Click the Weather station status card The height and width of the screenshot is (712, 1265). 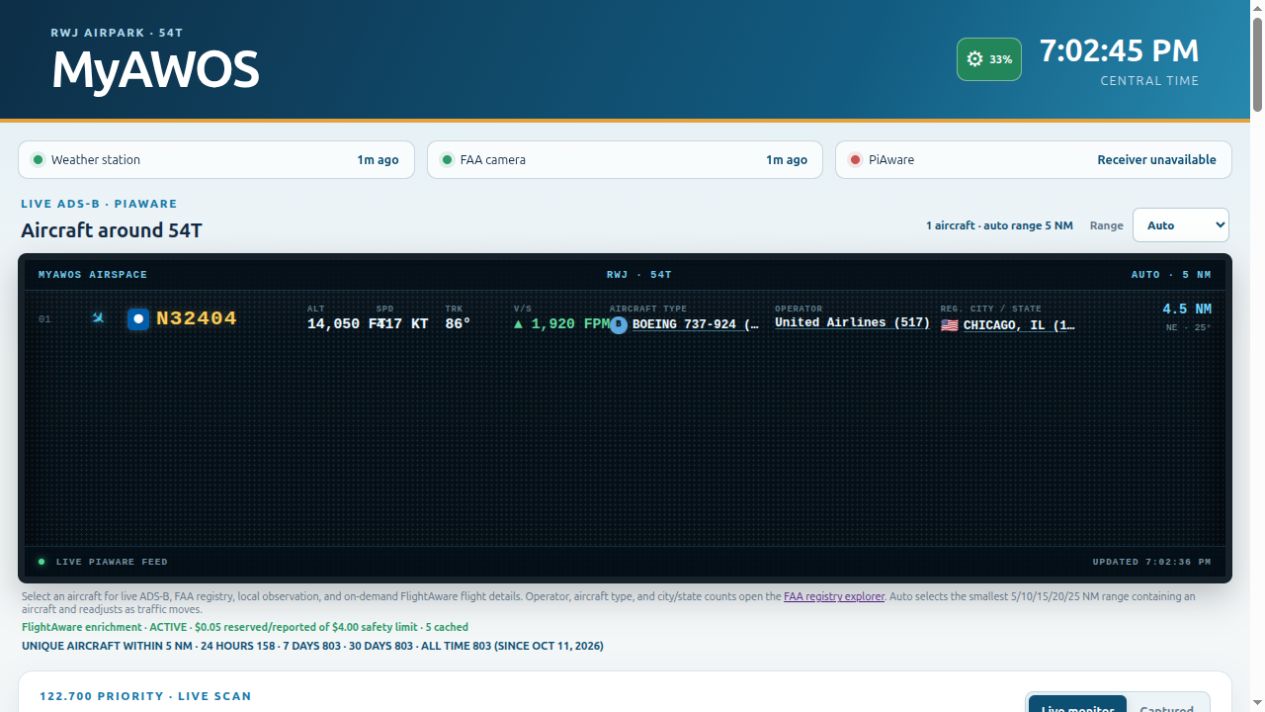(x=216, y=160)
